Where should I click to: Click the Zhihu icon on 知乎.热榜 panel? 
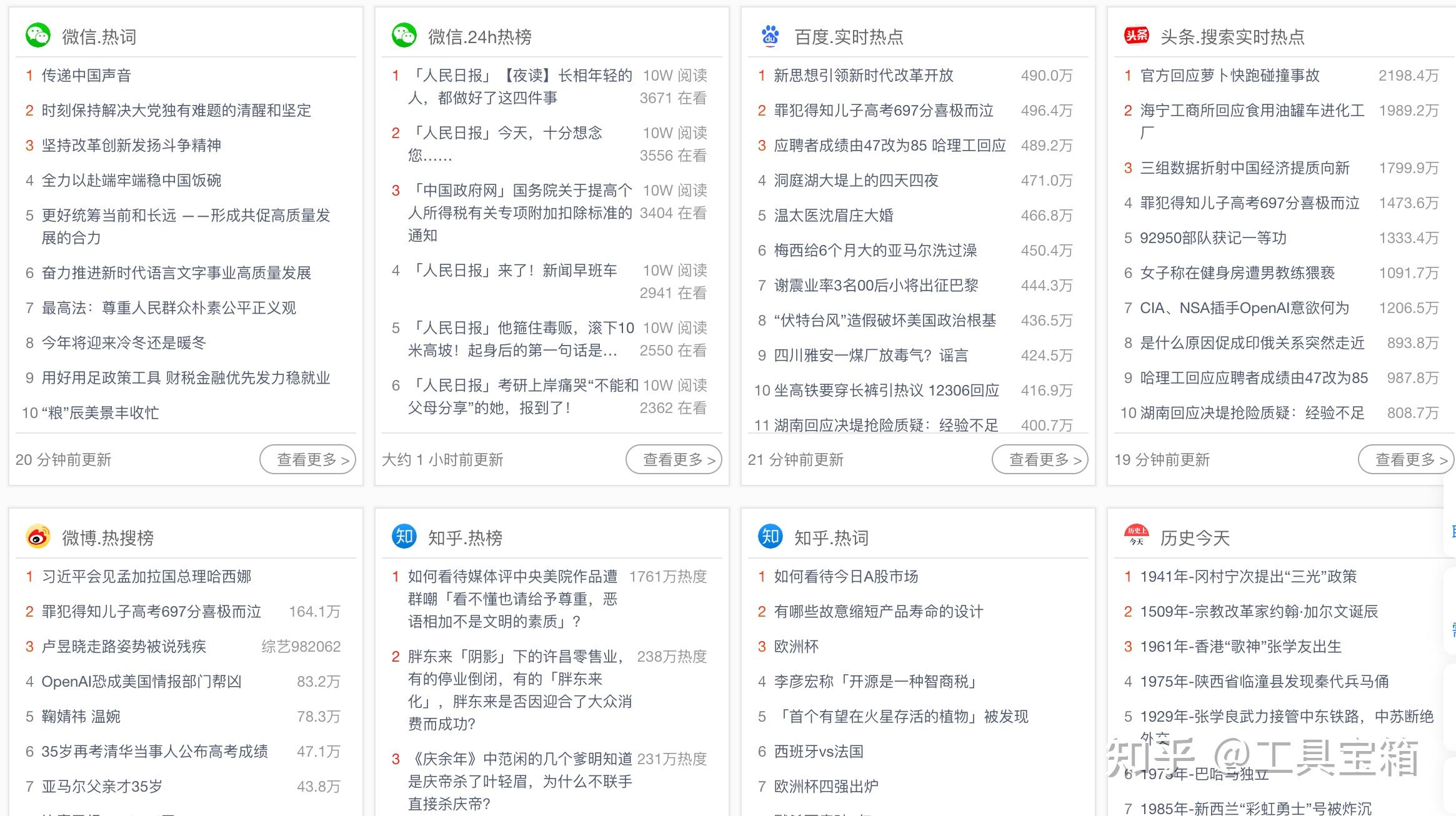tap(404, 537)
